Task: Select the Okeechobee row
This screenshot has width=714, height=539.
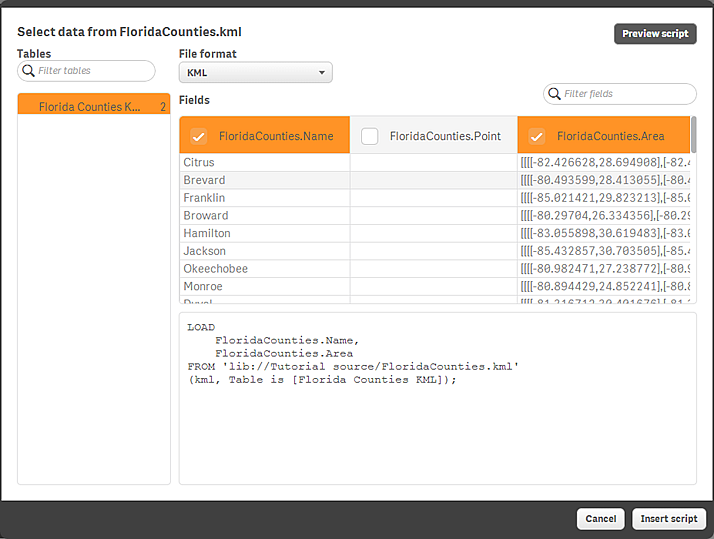Action: coord(264,269)
